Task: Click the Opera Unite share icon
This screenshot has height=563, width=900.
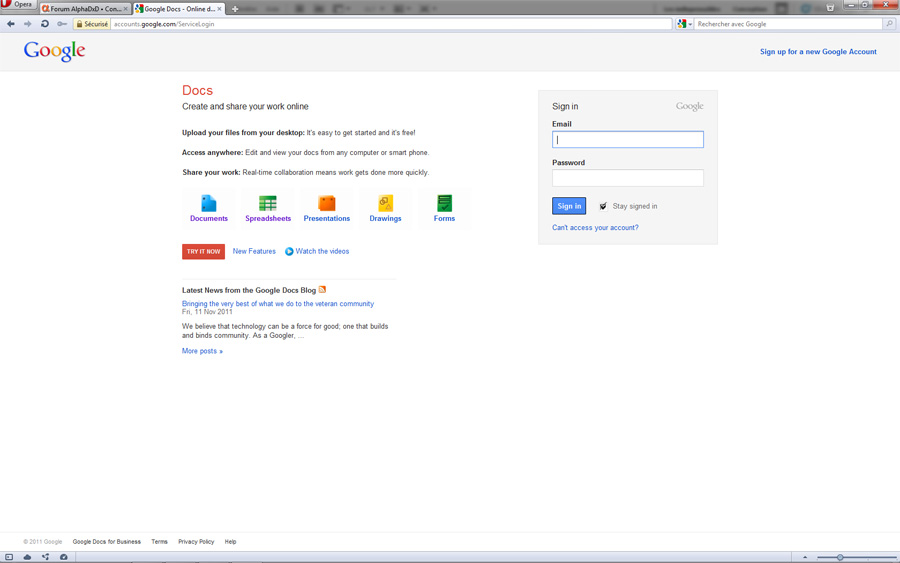Action: point(45,557)
